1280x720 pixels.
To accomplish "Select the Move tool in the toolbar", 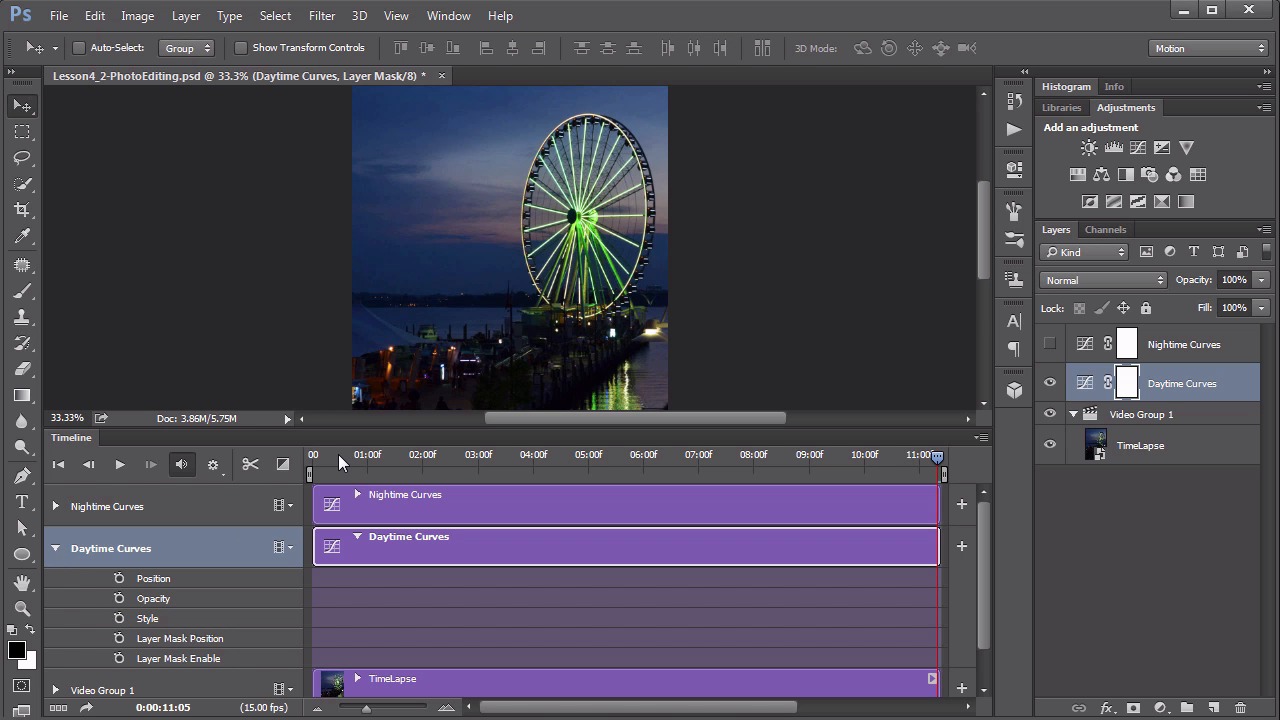I will pos(22,105).
